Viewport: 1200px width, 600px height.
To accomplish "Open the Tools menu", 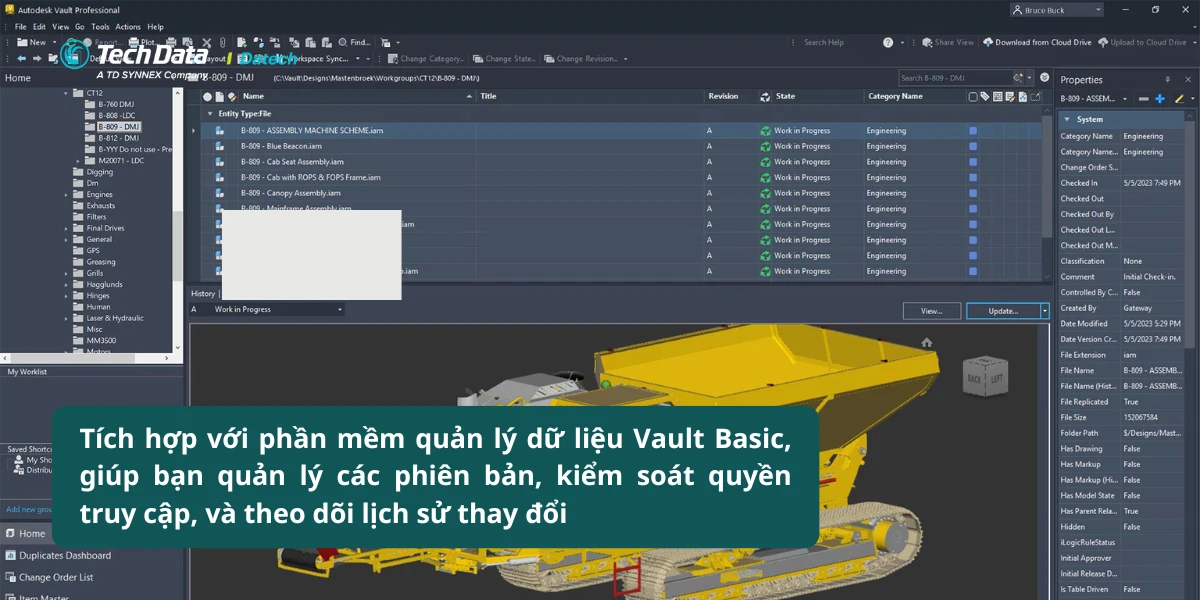I will point(100,27).
